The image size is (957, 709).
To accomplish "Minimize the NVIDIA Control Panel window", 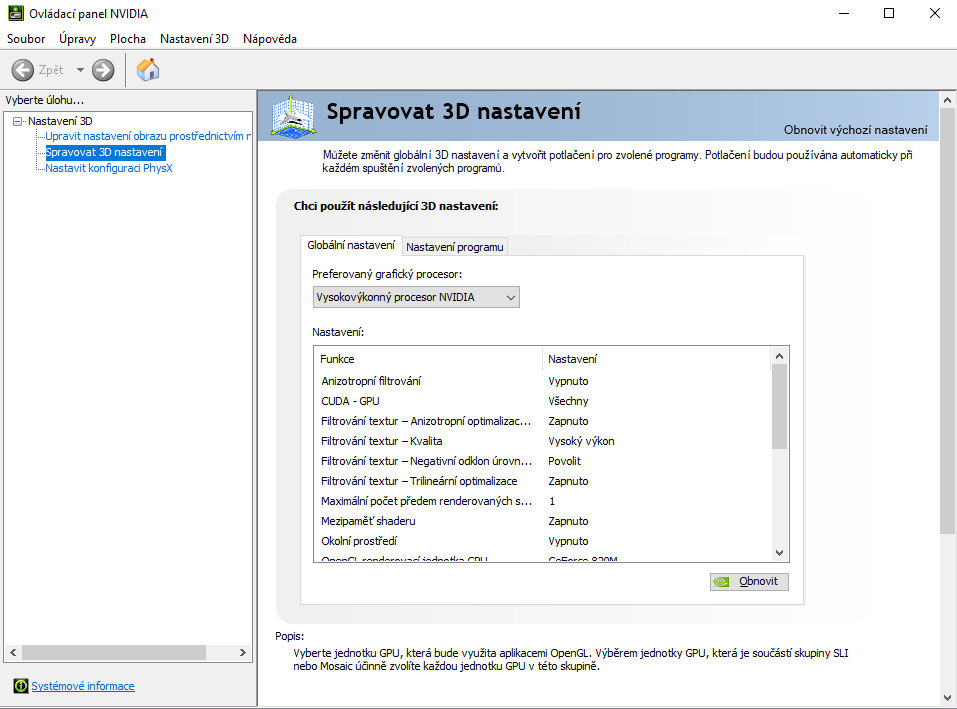I will tap(843, 13).
